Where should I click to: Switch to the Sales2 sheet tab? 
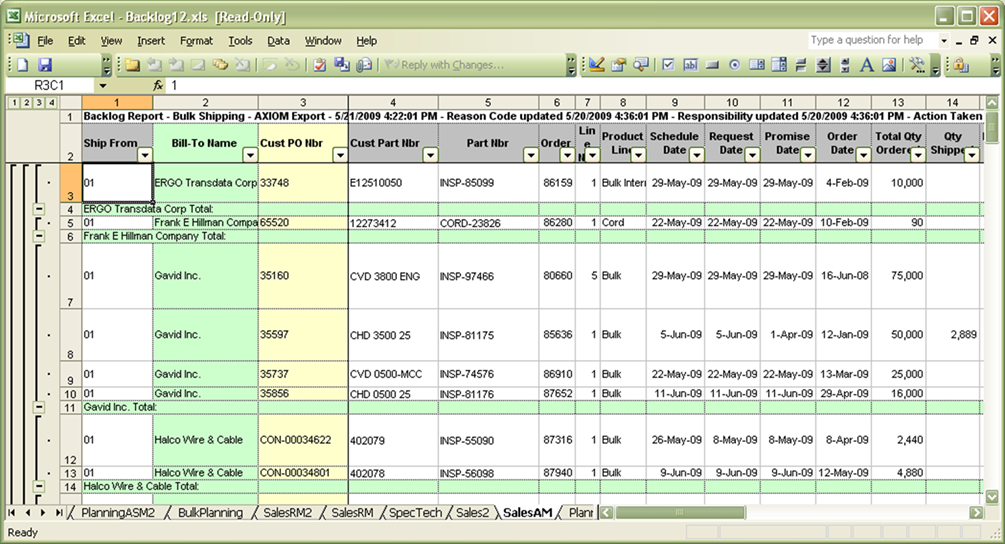click(x=472, y=513)
